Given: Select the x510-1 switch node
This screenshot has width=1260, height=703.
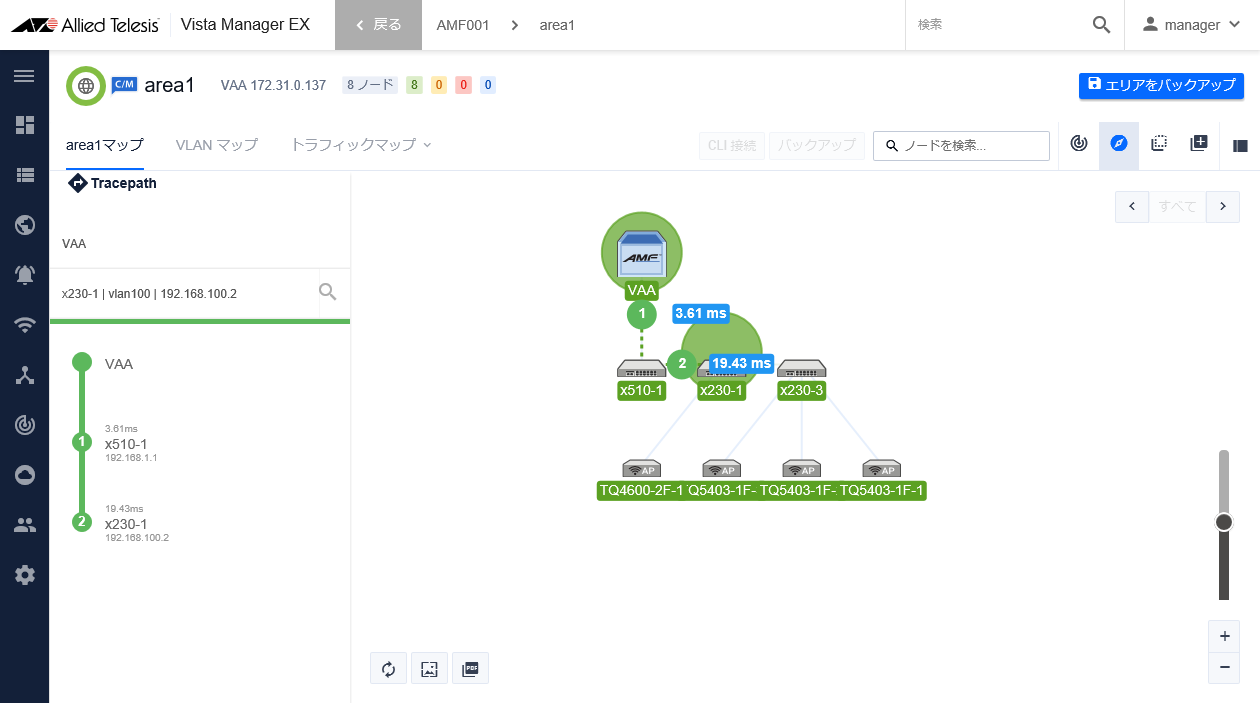Looking at the screenshot, I should [641, 368].
